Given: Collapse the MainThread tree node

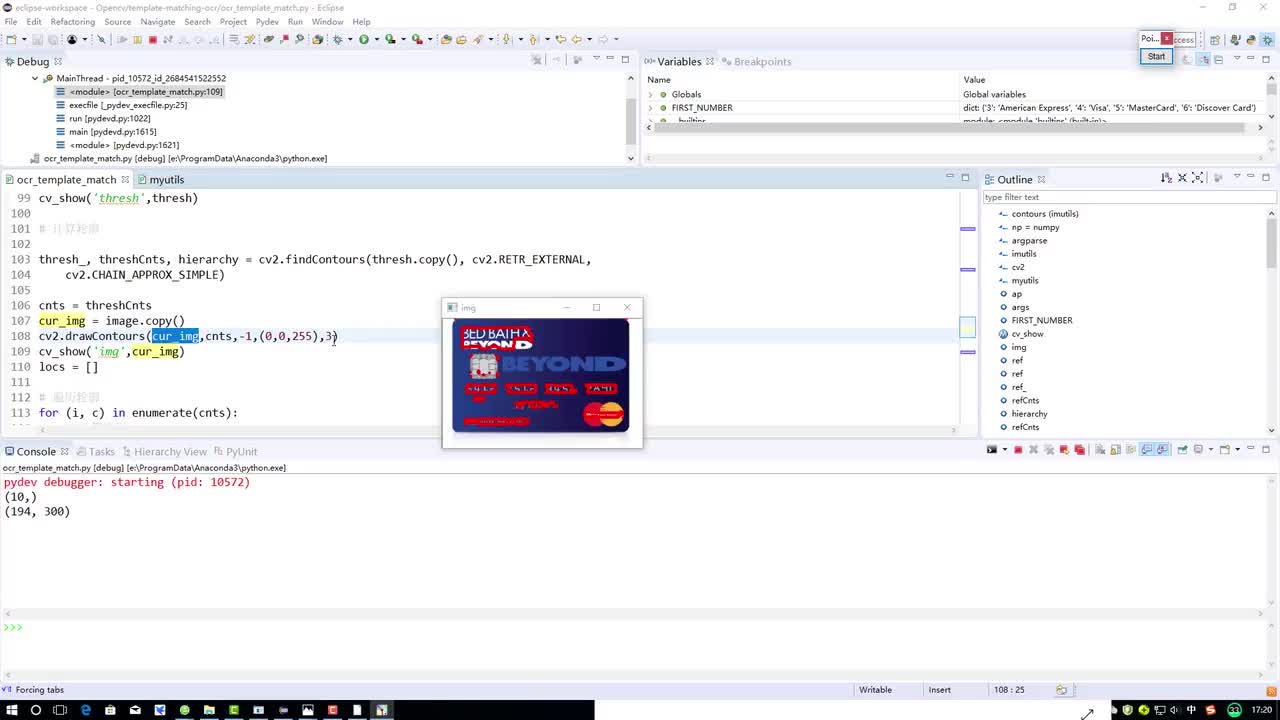Looking at the screenshot, I should pos(34,78).
